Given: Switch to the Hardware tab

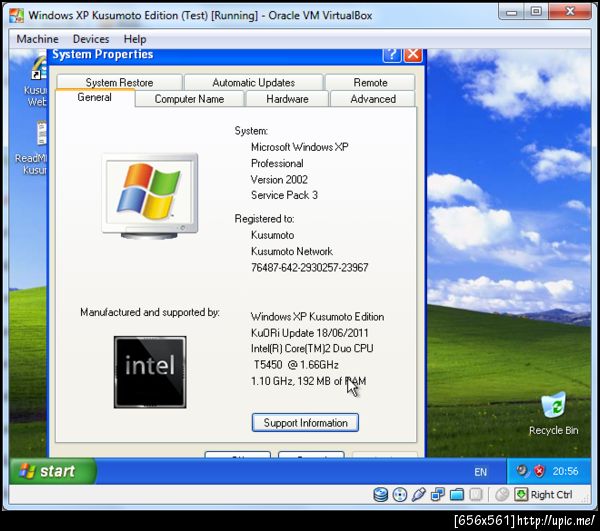Looking at the screenshot, I should click(x=287, y=99).
